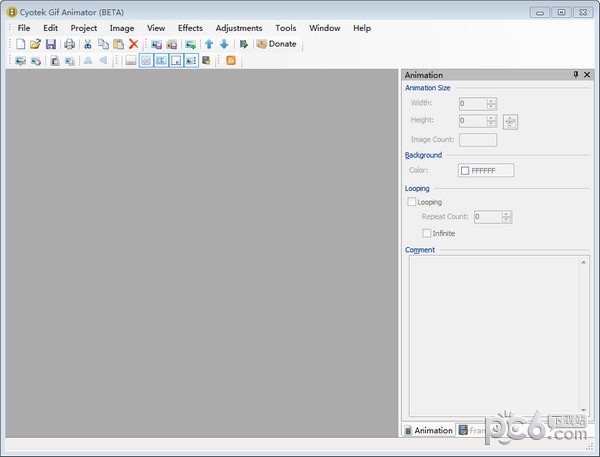The width and height of the screenshot is (600, 457).
Task: Open the Adjustments menu
Action: point(239,28)
